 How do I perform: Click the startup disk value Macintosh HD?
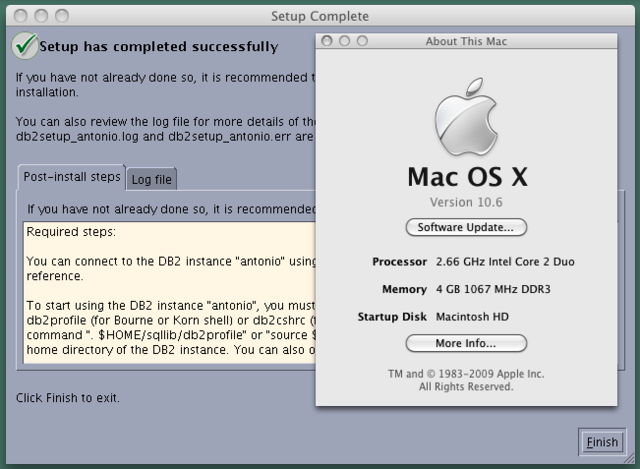tap(472, 317)
